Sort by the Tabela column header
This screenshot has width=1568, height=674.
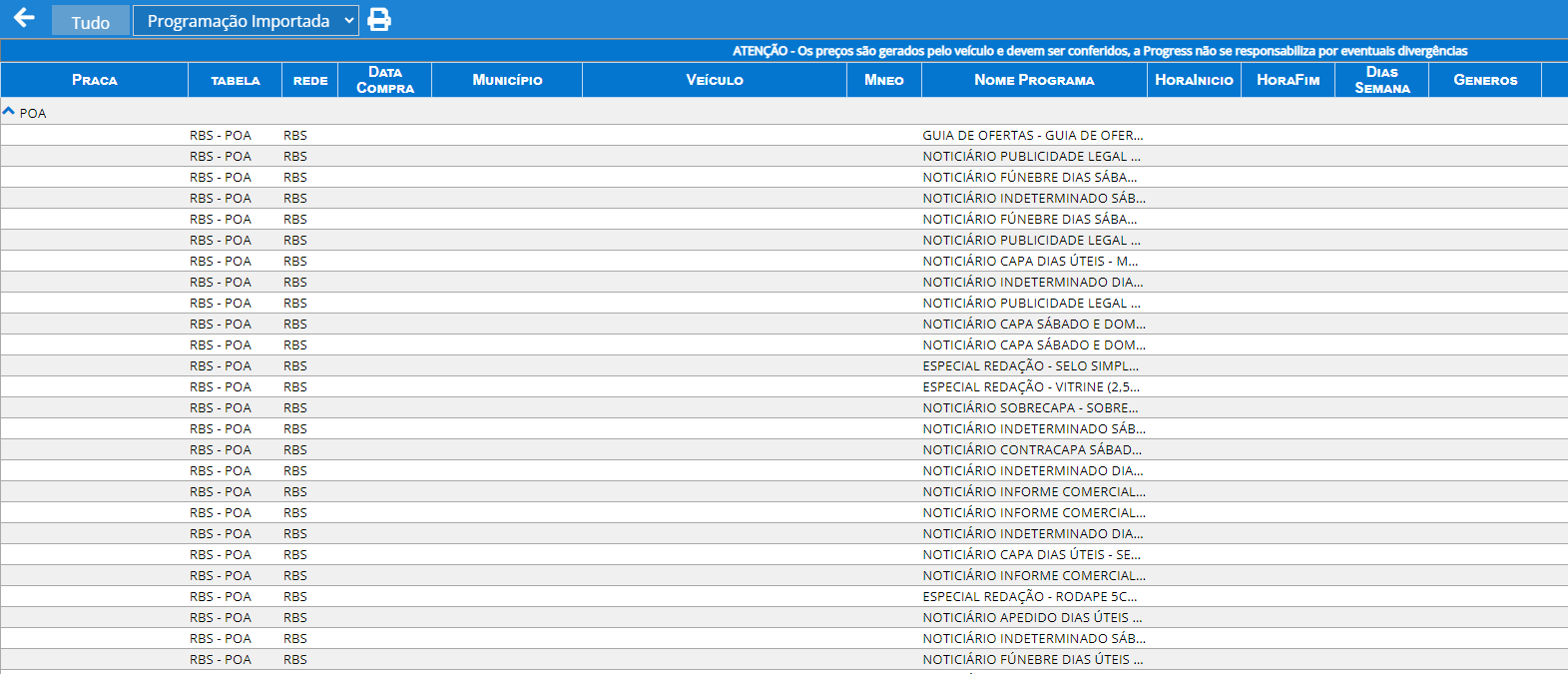(x=236, y=80)
